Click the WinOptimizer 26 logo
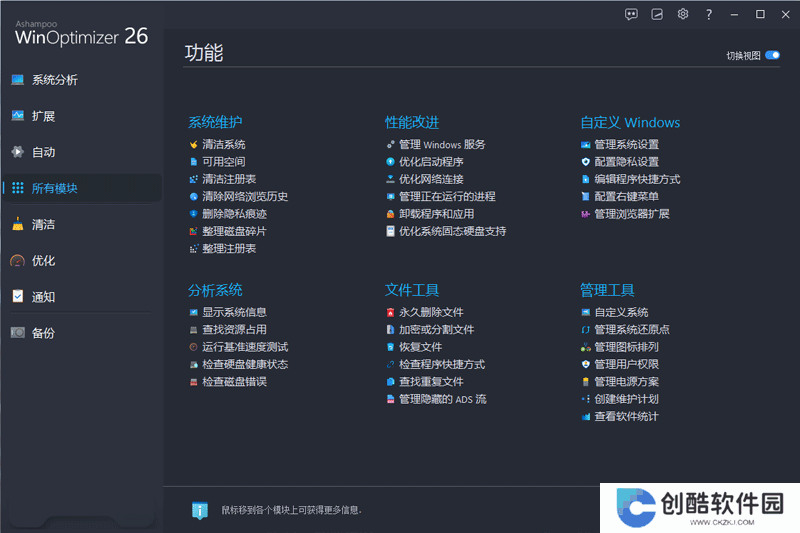The image size is (800, 533). (x=81, y=33)
